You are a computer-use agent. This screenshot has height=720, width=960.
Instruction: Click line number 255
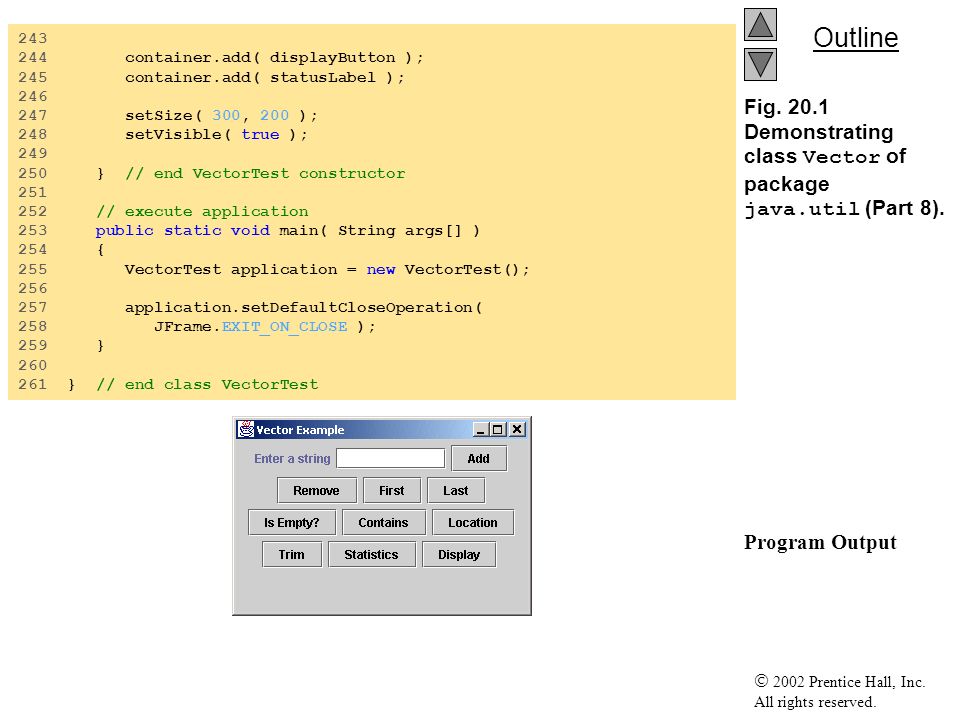pos(32,269)
